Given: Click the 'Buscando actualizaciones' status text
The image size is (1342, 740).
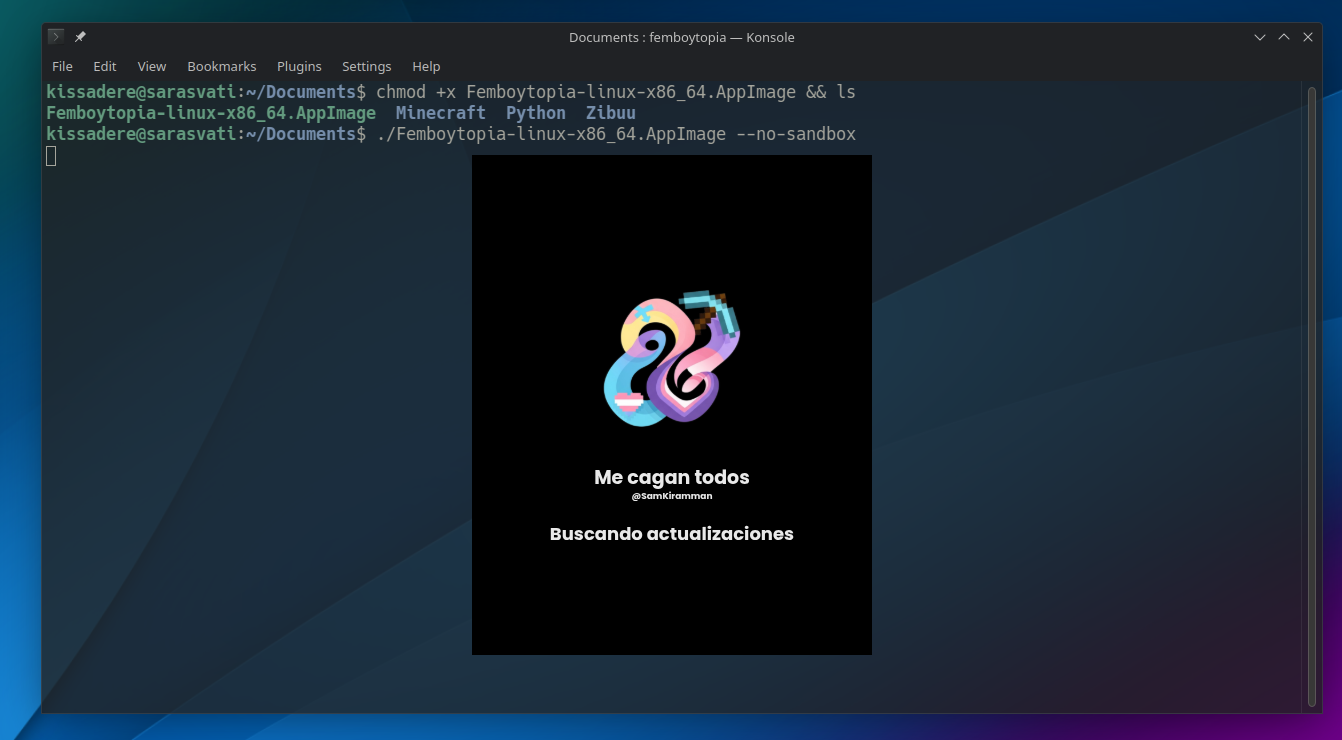Looking at the screenshot, I should coord(672,534).
